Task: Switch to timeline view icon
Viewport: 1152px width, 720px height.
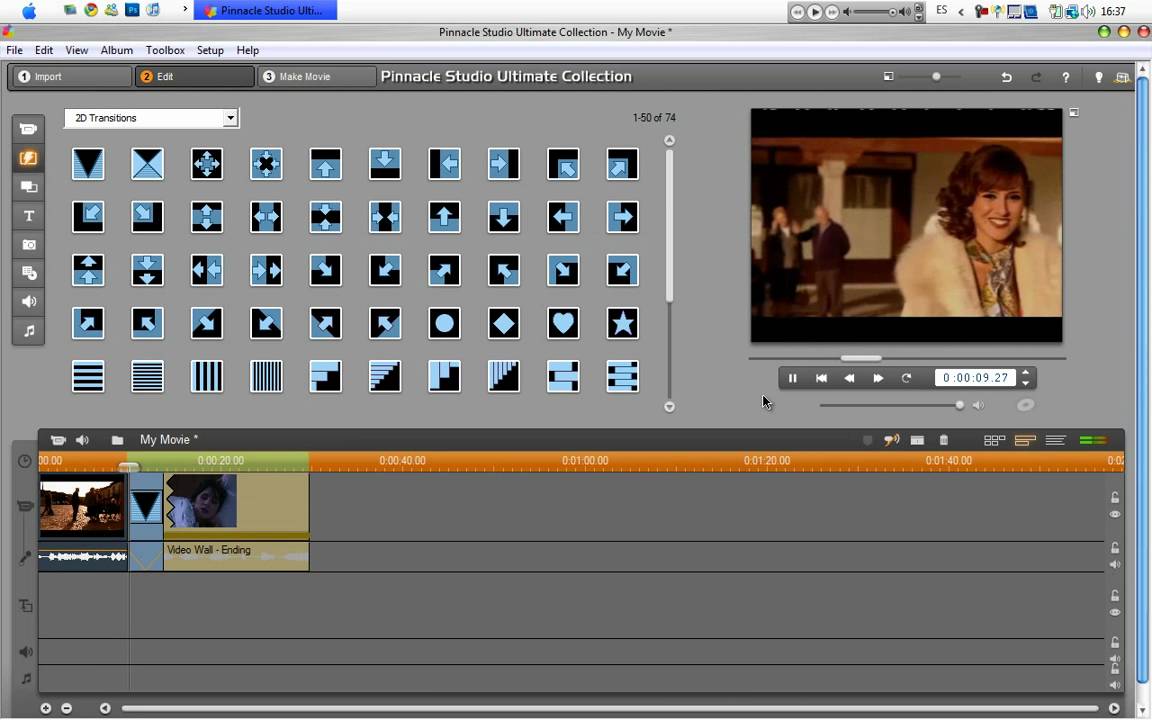Action: 1025,440
